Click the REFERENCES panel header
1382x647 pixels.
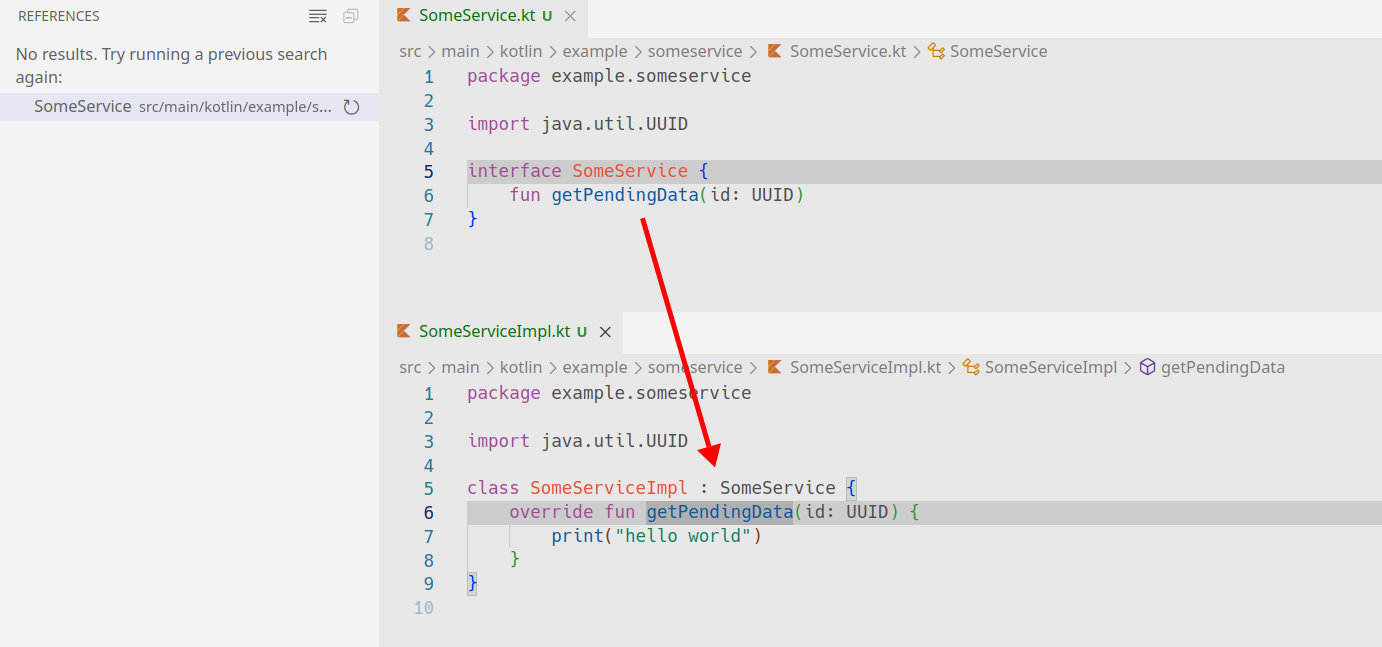(59, 16)
